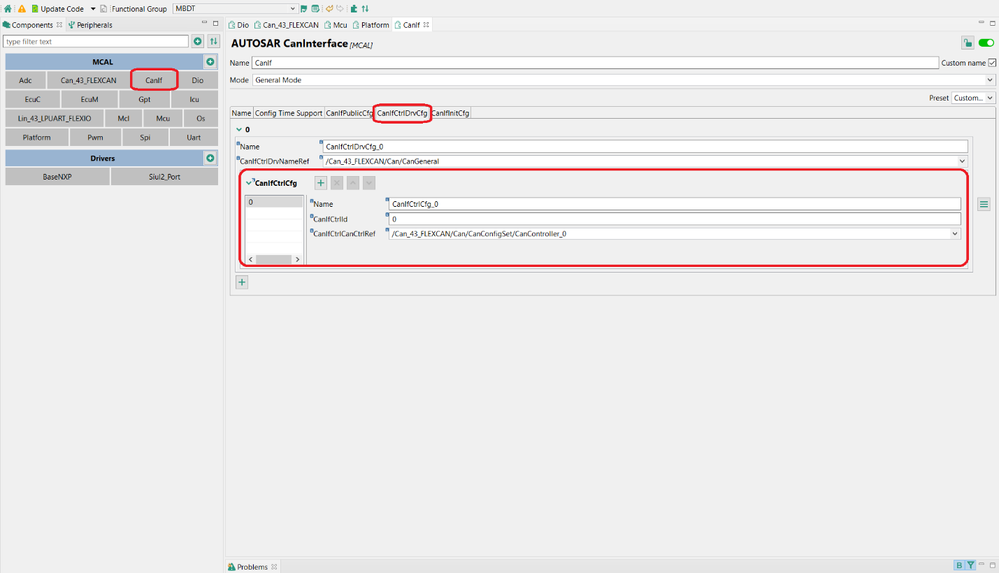Viewport: 999px width, 573px height.
Task: Select the Spi component
Action: pos(145,138)
